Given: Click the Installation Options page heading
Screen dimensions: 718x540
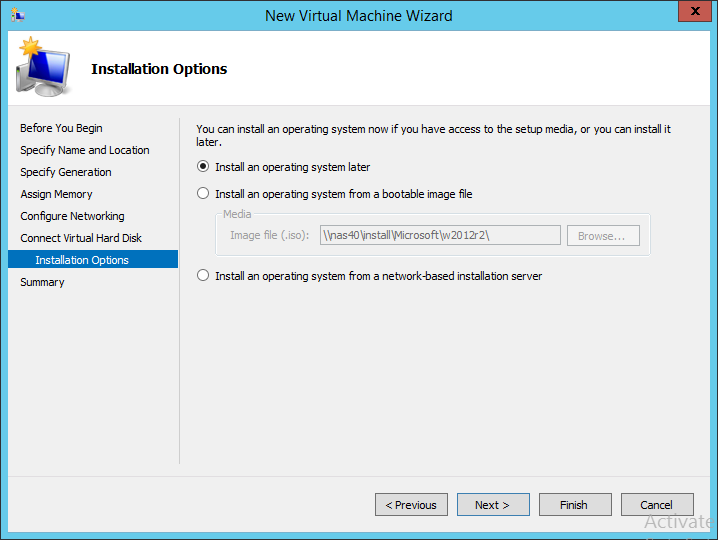Looking at the screenshot, I should click(159, 69).
